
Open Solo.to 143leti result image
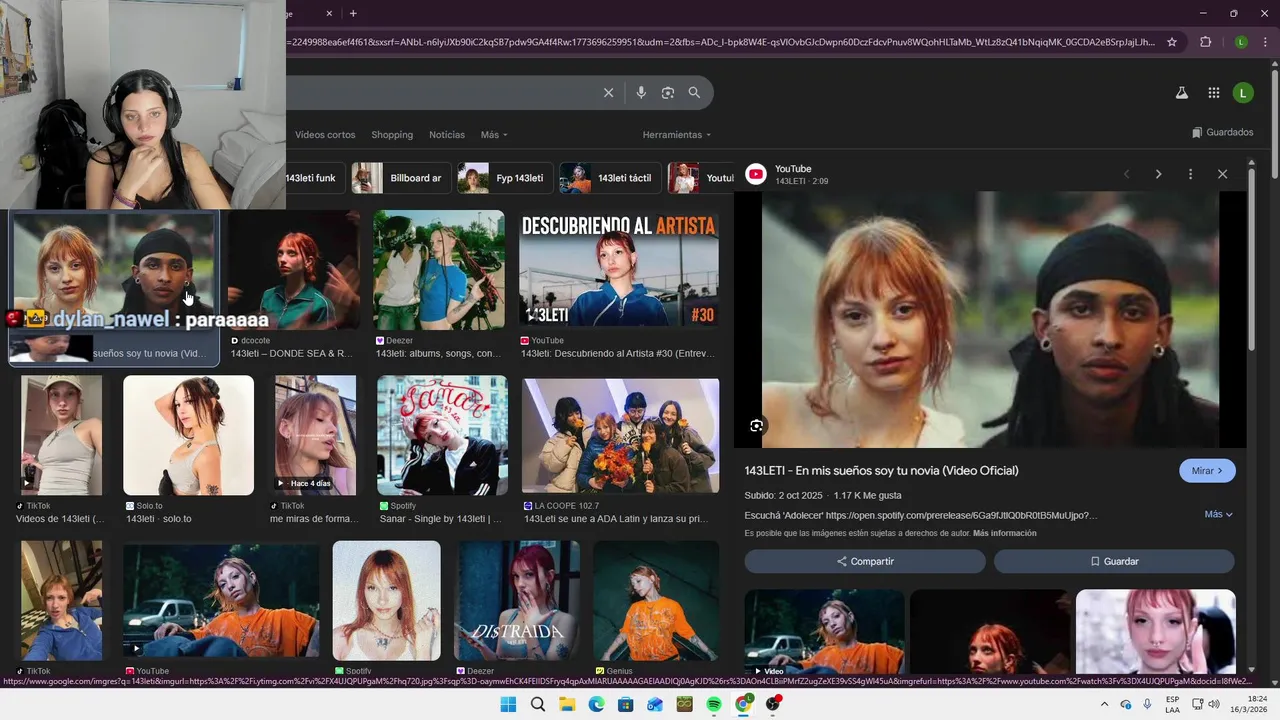point(188,436)
